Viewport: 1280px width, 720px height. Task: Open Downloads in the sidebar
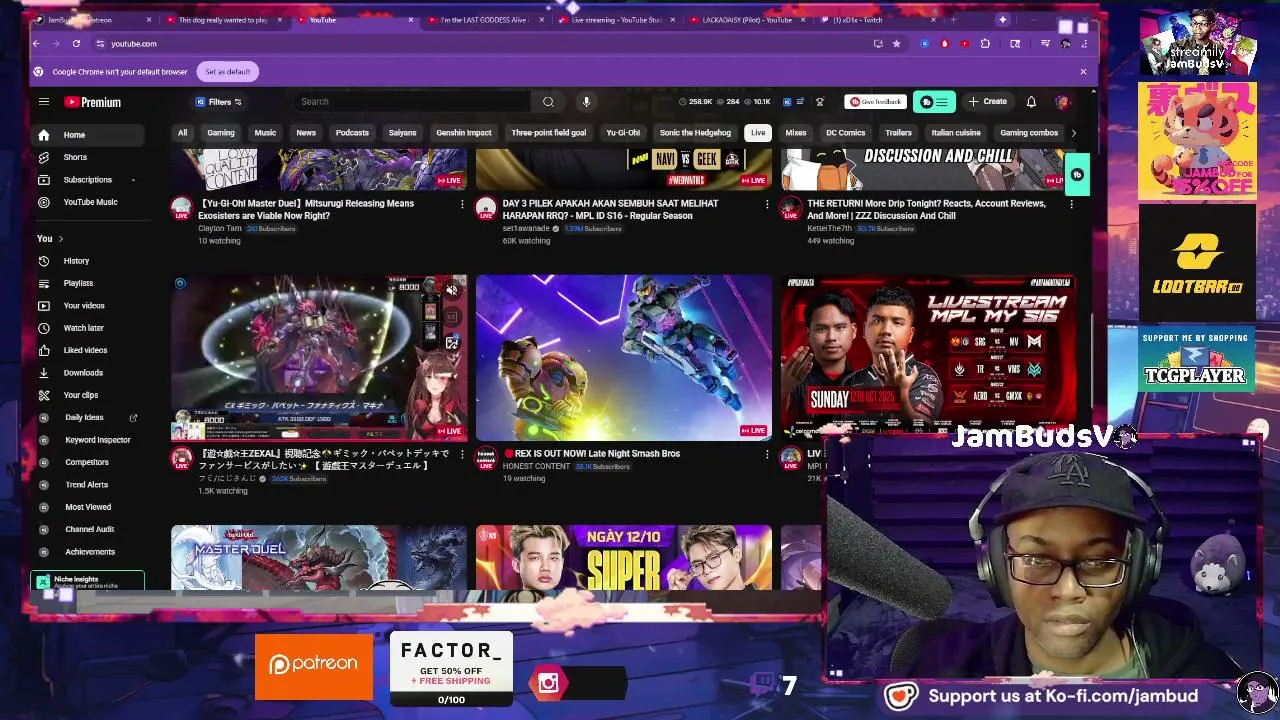point(83,373)
